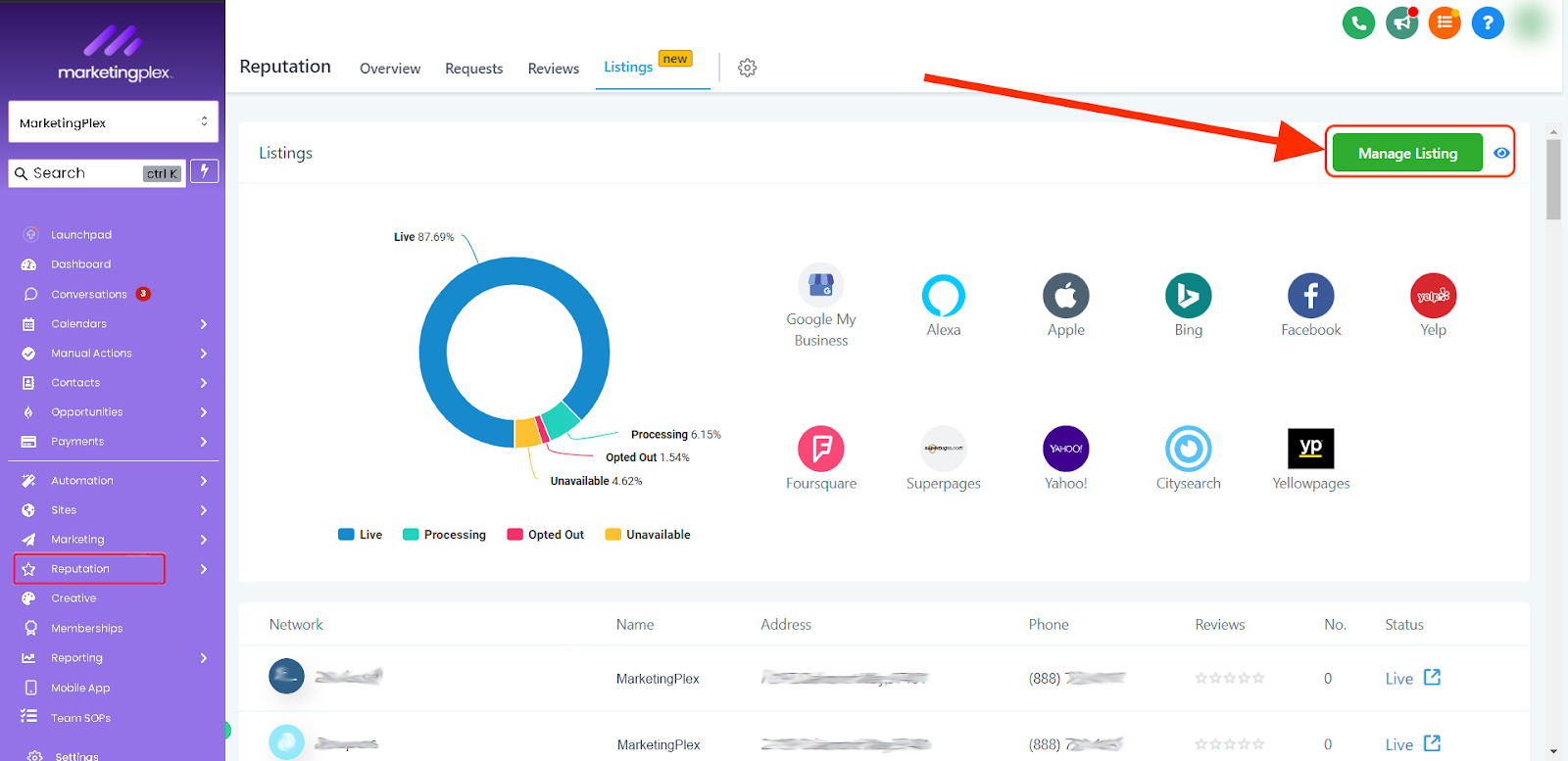Switch to the Overview tab

390,69
